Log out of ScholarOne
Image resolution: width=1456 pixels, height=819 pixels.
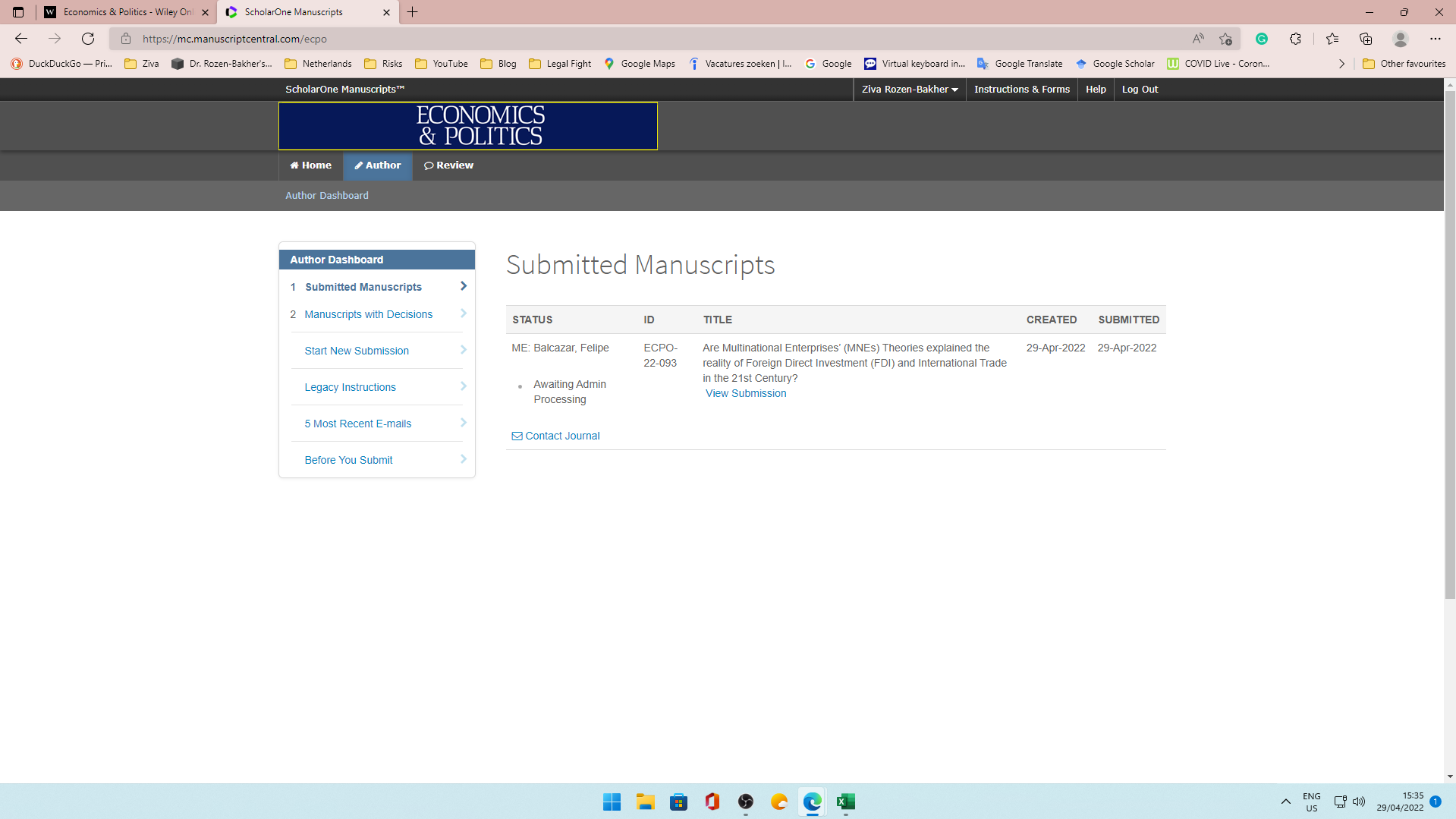[x=1140, y=90]
